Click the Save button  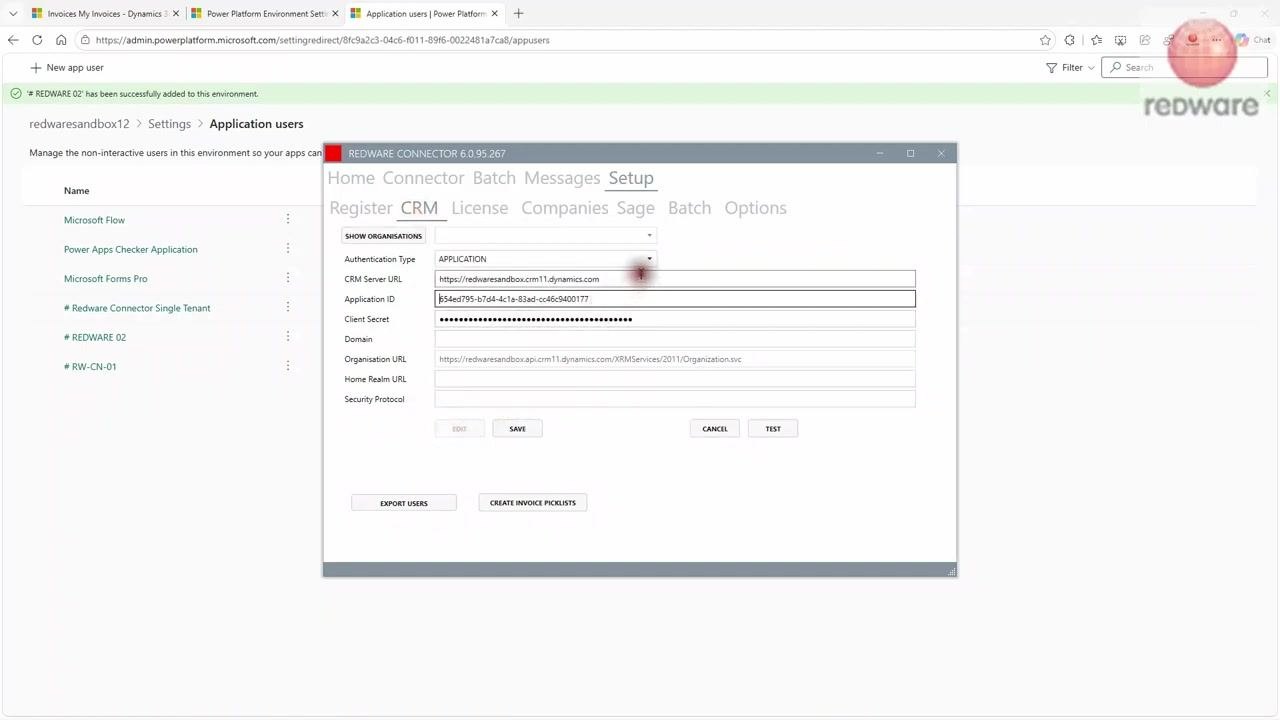517,429
